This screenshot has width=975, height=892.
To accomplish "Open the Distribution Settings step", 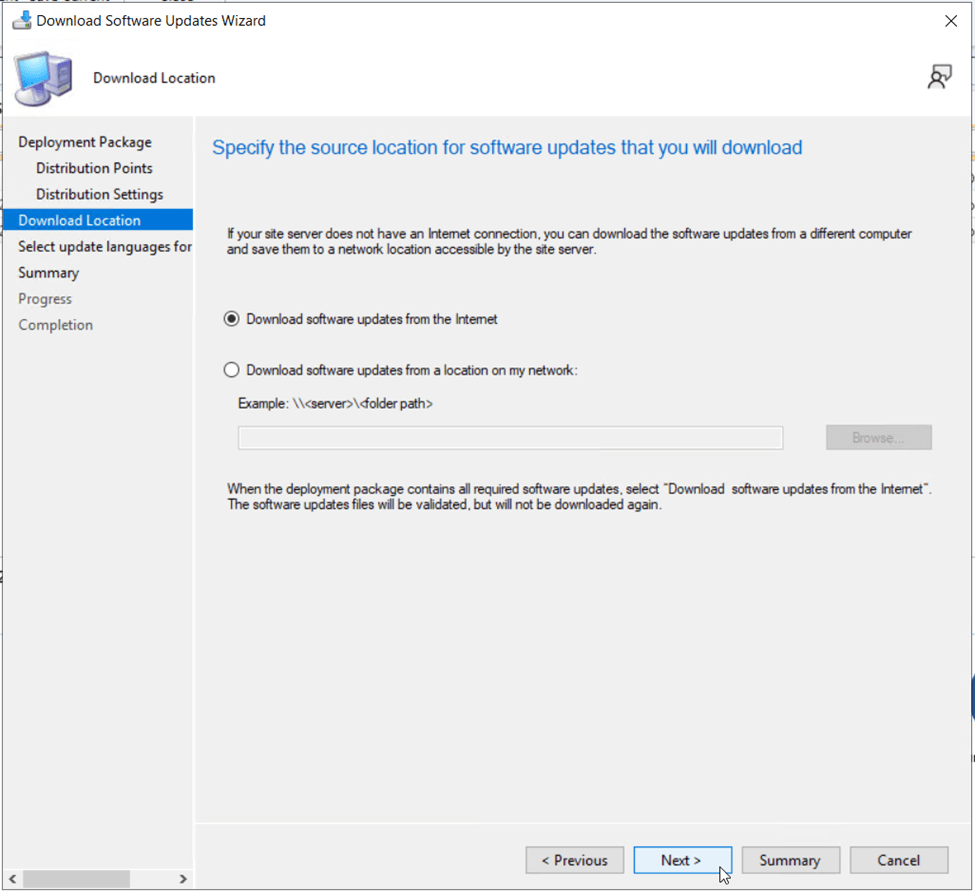I will point(99,194).
